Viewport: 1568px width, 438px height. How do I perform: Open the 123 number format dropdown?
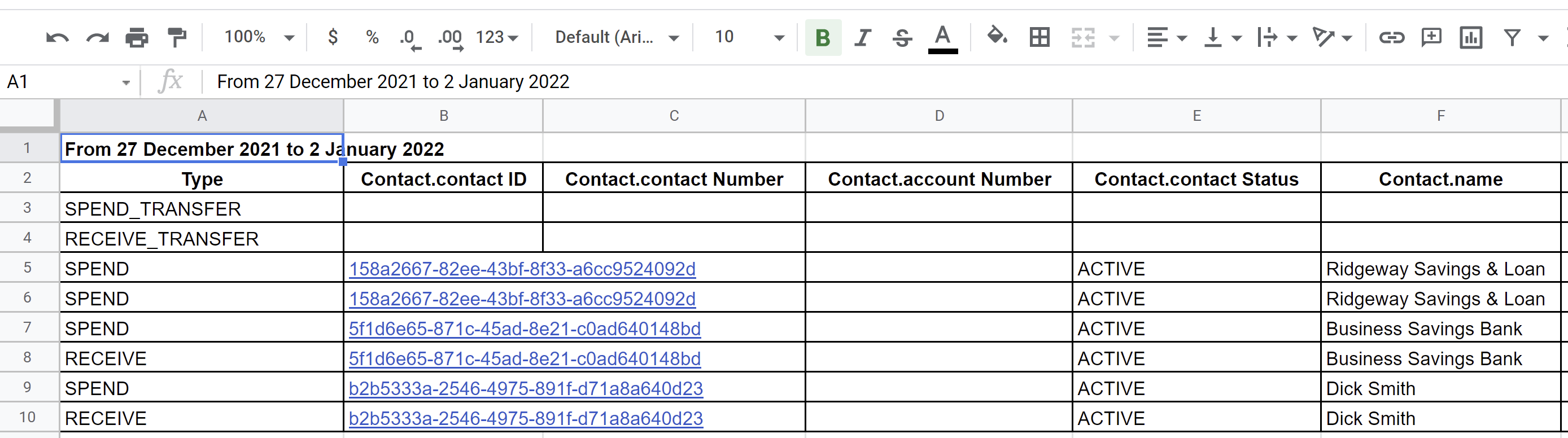(x=497, y=38)
